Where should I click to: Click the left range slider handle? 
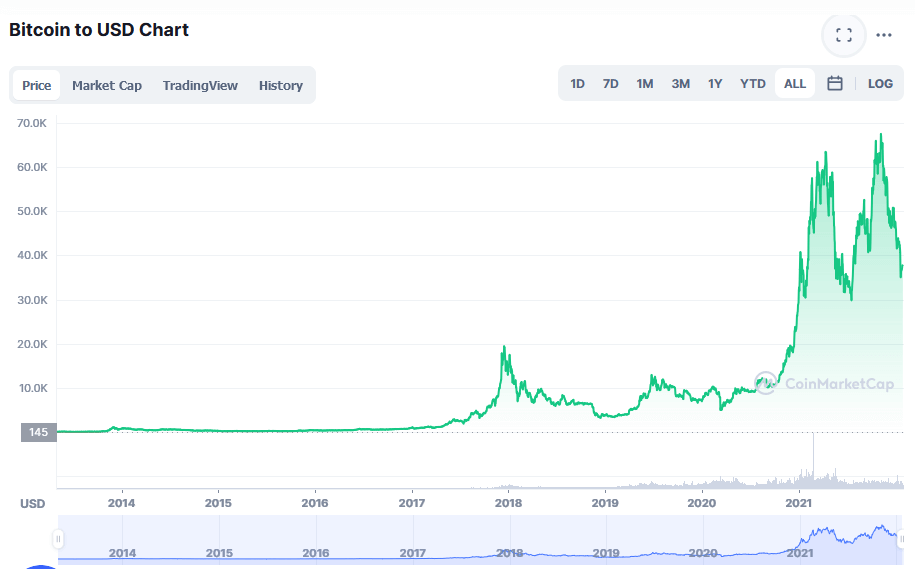[x=58, y=539]
